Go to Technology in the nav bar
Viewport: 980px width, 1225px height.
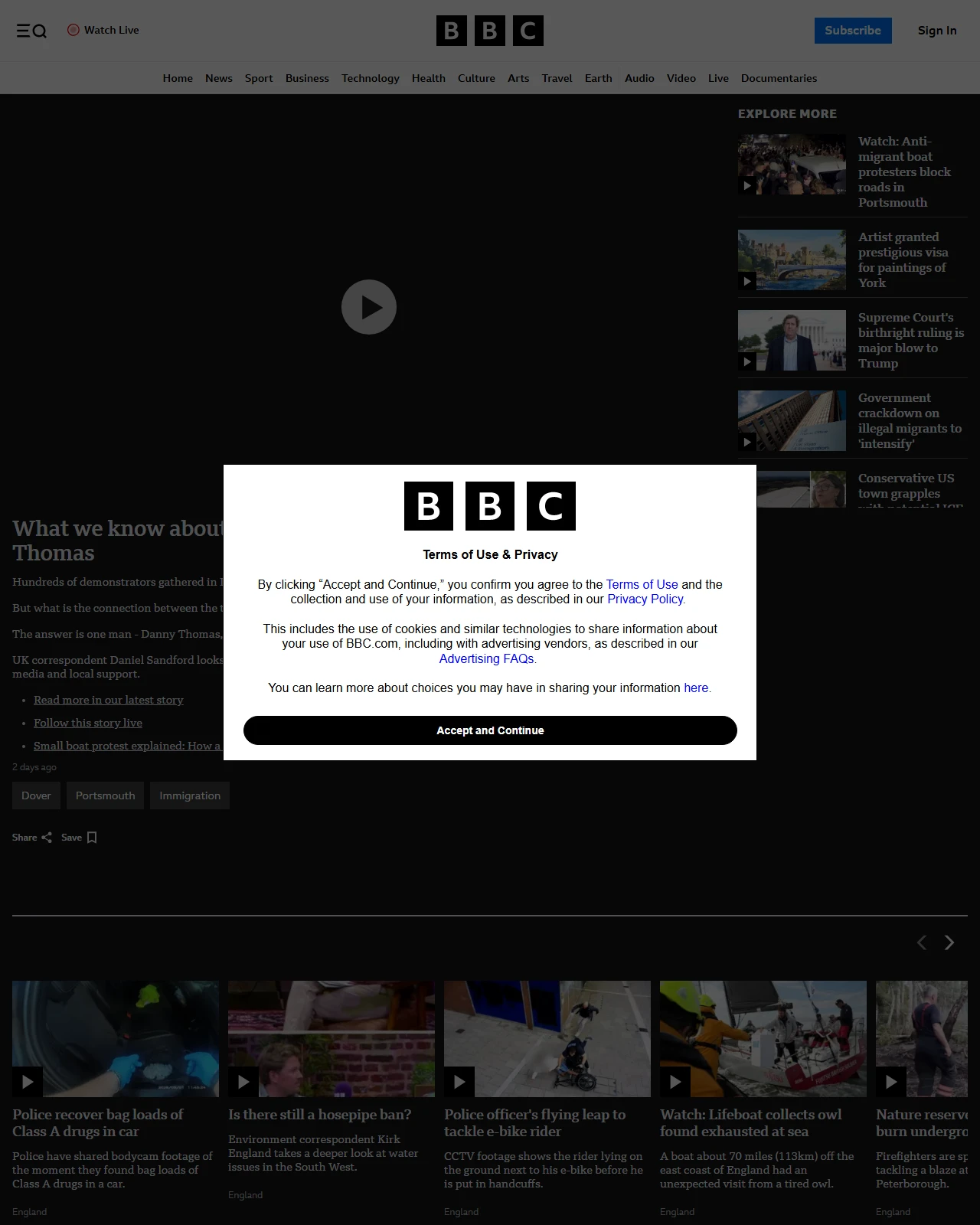[x=371, y=78]
